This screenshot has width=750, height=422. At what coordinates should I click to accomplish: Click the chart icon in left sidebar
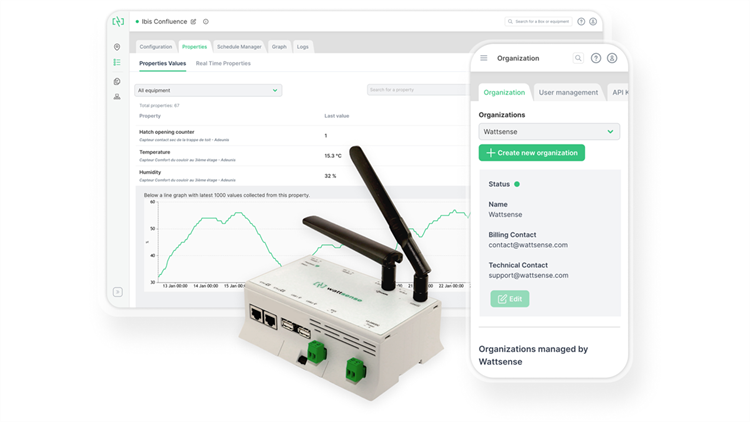click(117, 81)
